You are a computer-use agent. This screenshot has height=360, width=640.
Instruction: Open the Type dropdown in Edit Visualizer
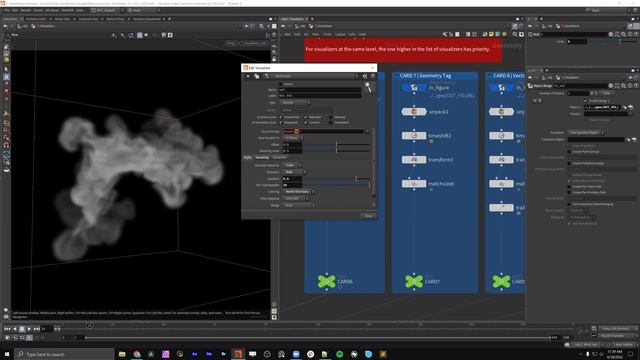(x=296, y=102)
